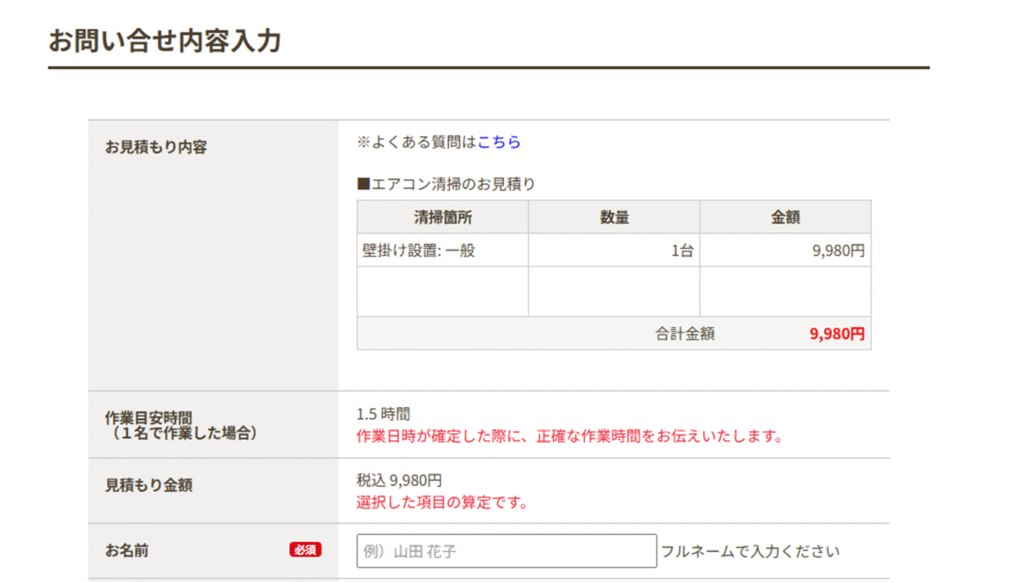Open the よくある質問 こちら link
Image resolution: width=1024 pixels, height=582 pixels.
pyautogui.click(x=499, y=142)
